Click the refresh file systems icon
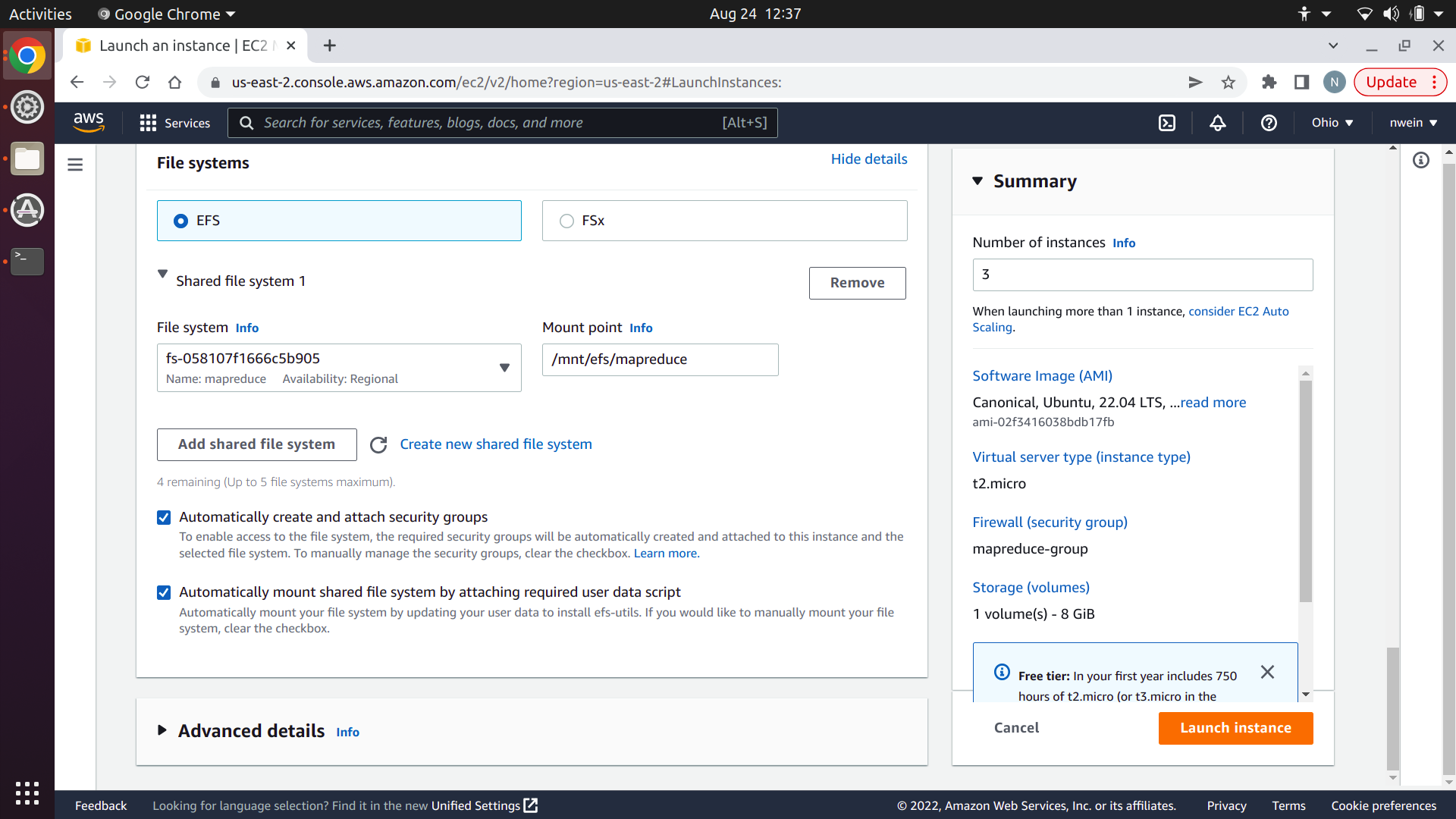This screenshot has height=819, width=1456. pos(378,445)
